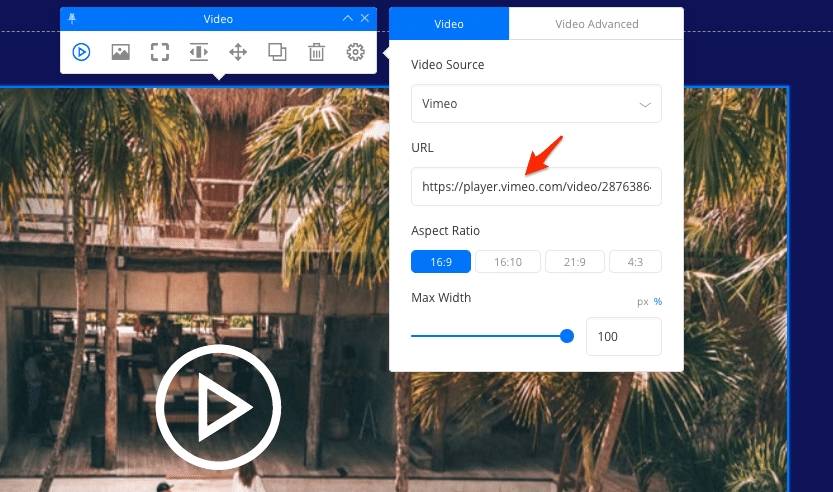Image resolution: width=833 pixels, height=492 pixels.
Task: Switch to the Video Advanced tab
Action: coord(596,23)
